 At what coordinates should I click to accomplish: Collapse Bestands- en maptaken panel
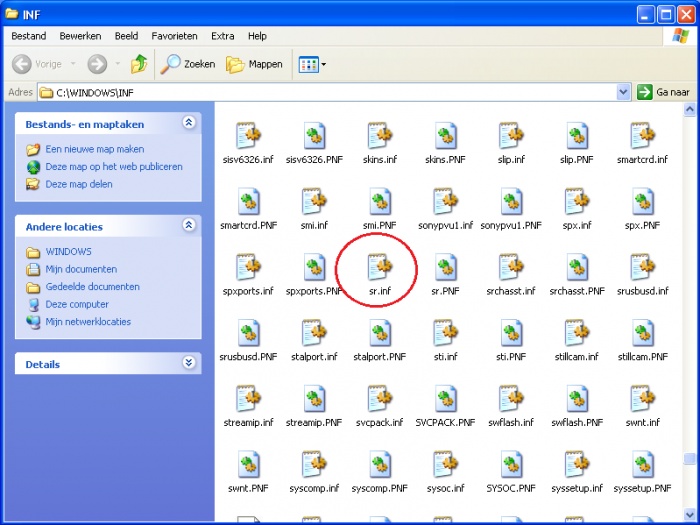[x=189, y=122]
